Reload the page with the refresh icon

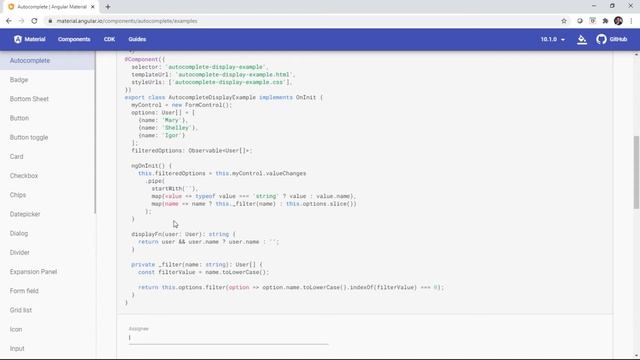34,21
